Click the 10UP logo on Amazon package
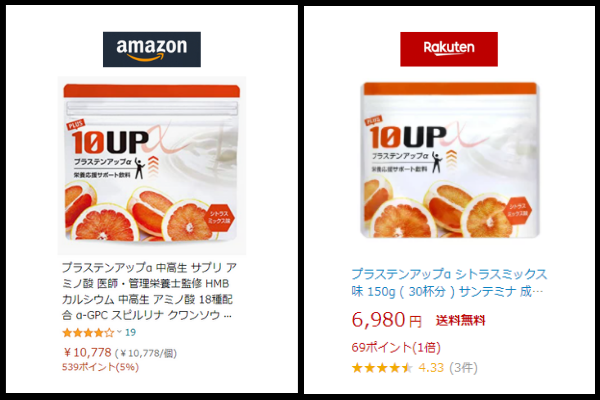Image resolution: width=600 pixels, height=400 pixels. pyautogui.click(x=111, y=142)
